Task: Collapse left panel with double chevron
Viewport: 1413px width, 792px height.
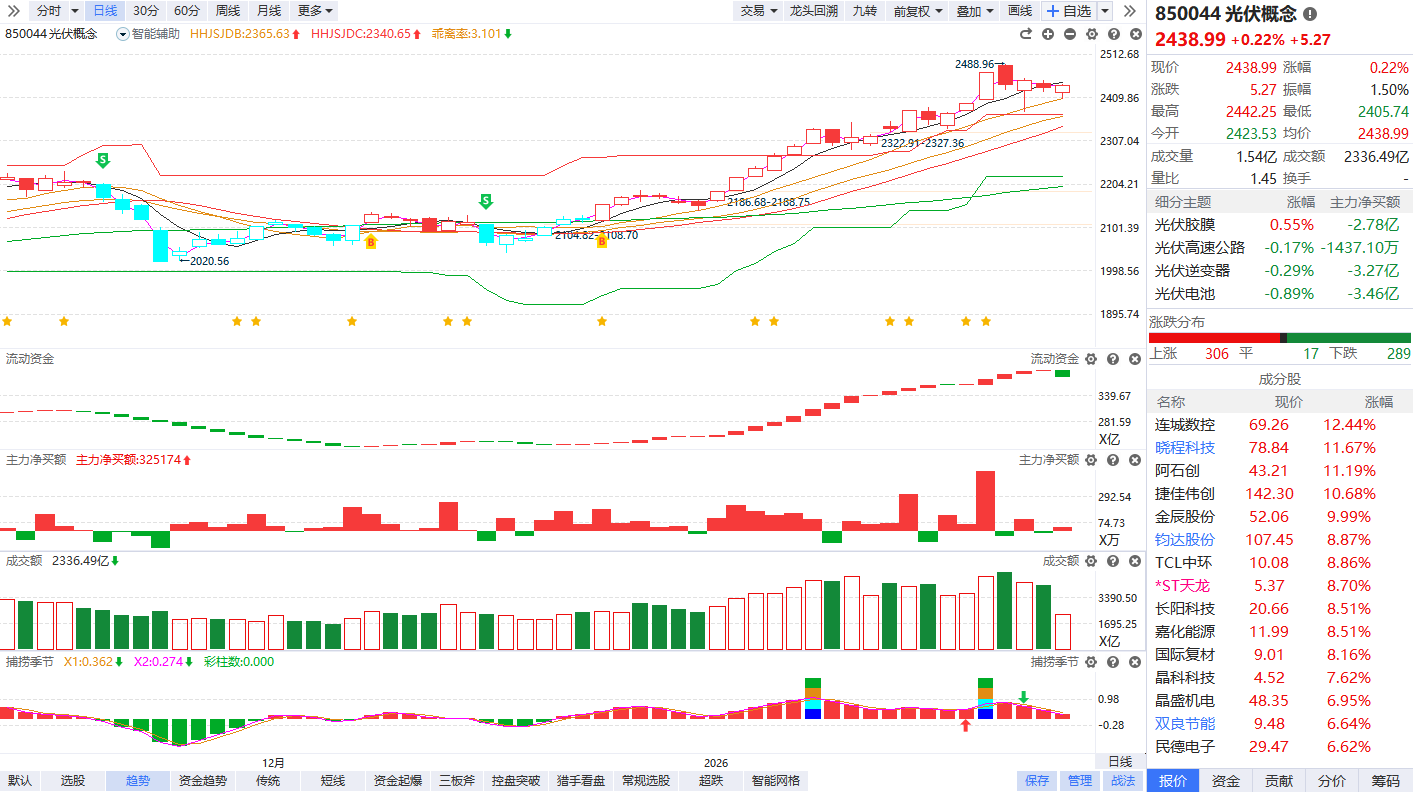Action: pos(1129,11)
